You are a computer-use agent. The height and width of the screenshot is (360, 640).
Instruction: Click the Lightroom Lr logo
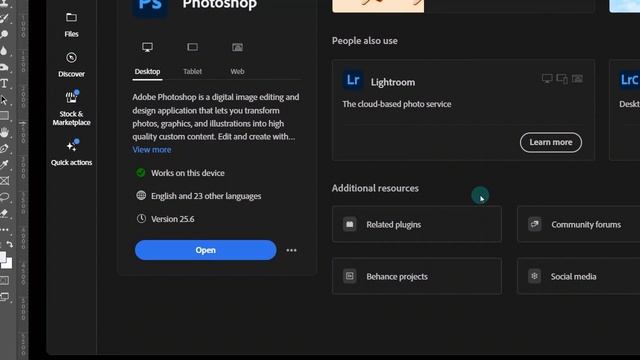click(x=353, y=80)
